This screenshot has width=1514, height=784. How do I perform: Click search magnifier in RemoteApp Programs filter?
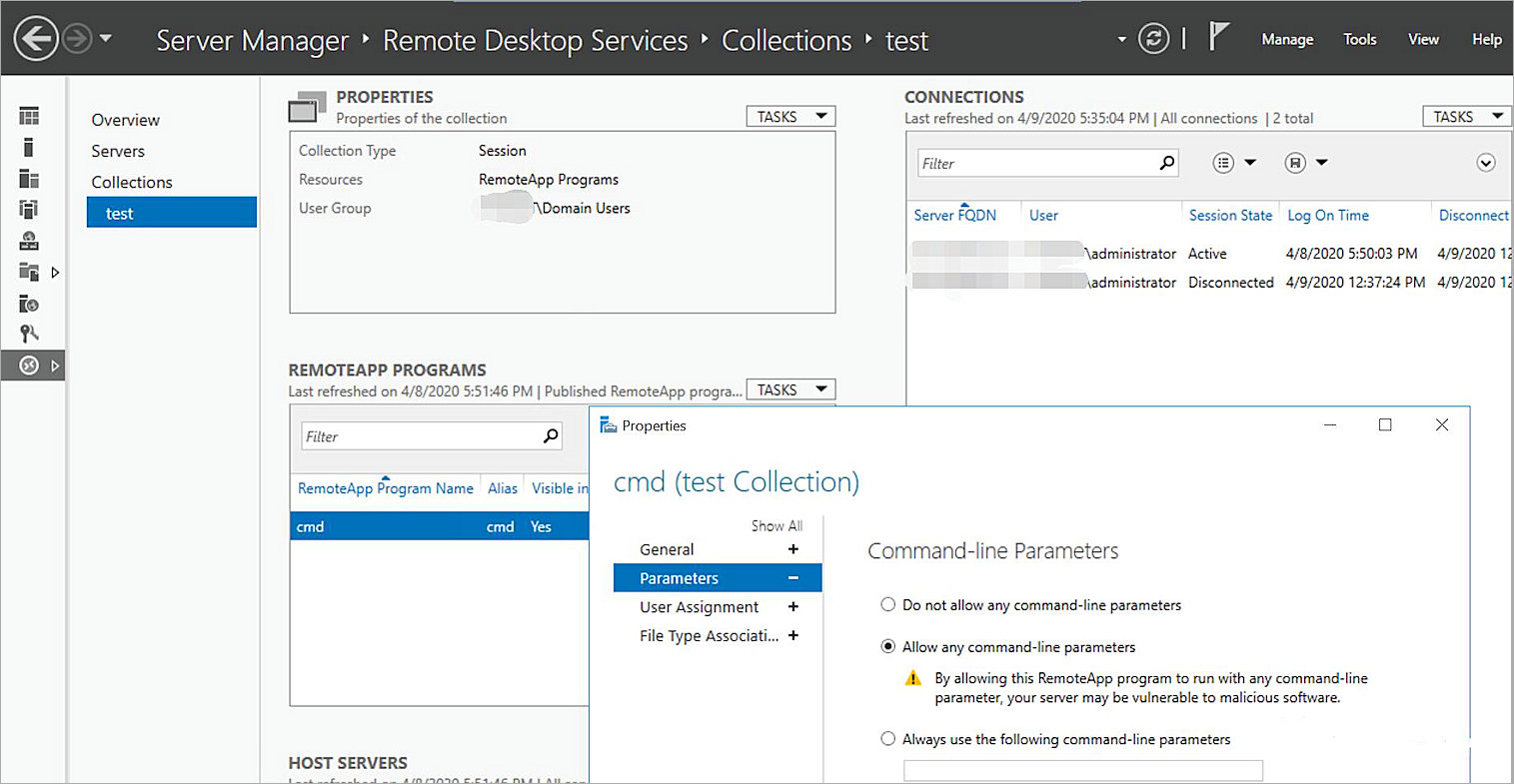coord(550,436)
